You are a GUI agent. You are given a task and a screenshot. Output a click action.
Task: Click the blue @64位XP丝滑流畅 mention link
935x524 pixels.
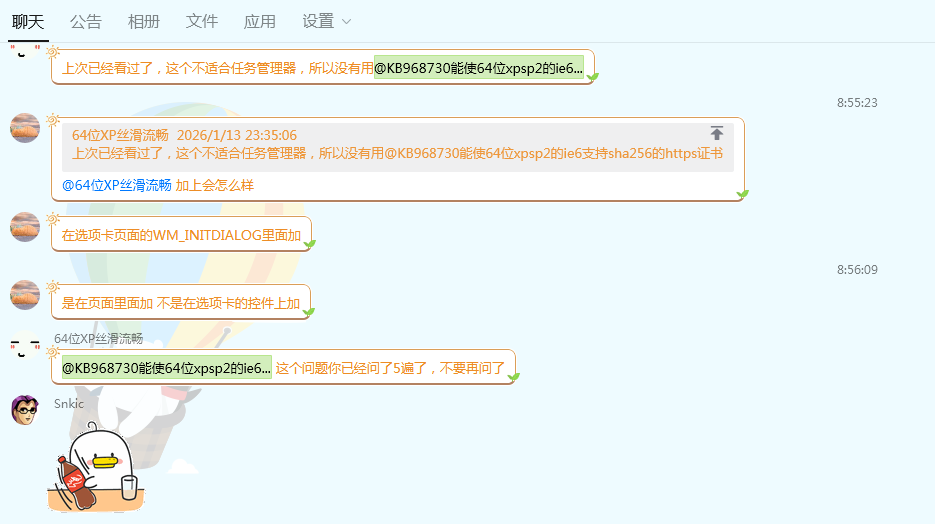117,185
